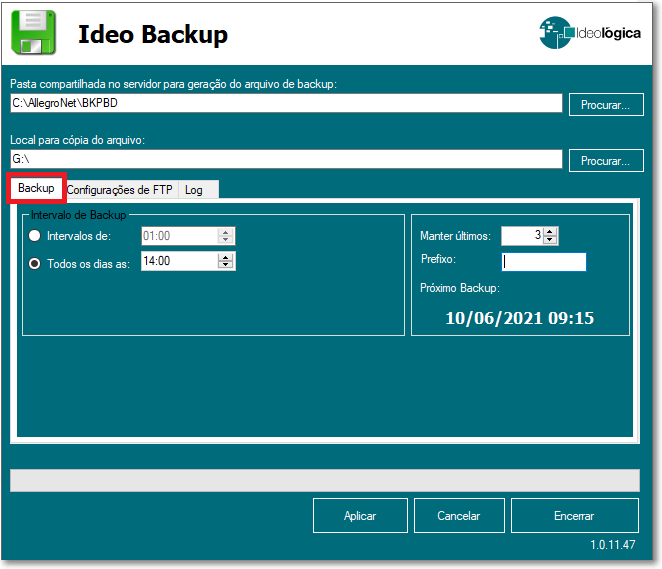Increase 'Manter últimos' value with up arrow
Image resolution: width=662 pixels, height=569 pixels.
point(550,232)
